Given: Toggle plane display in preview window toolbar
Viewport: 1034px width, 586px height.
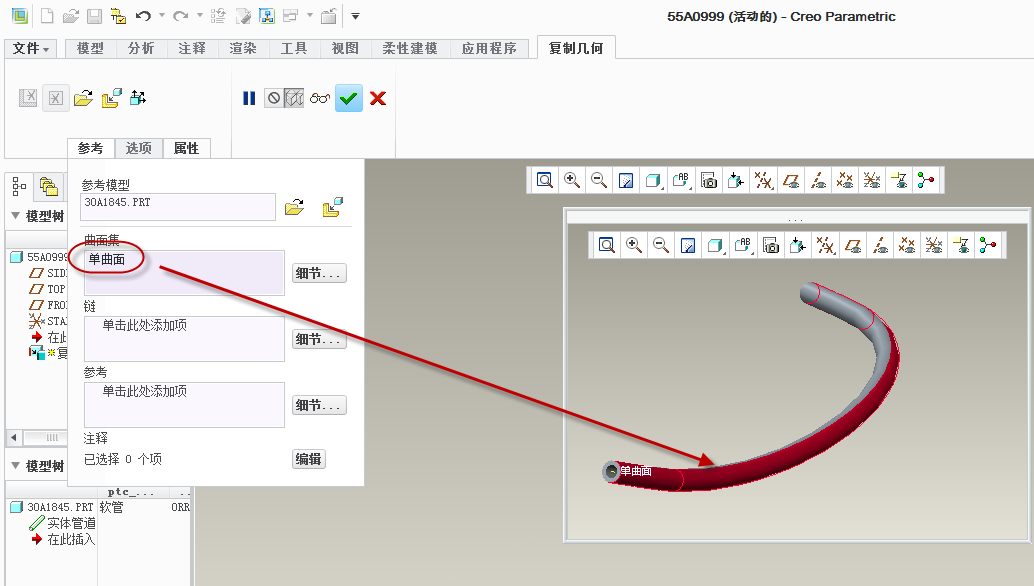Looking at the screenshot, I should tap(853, 245).
